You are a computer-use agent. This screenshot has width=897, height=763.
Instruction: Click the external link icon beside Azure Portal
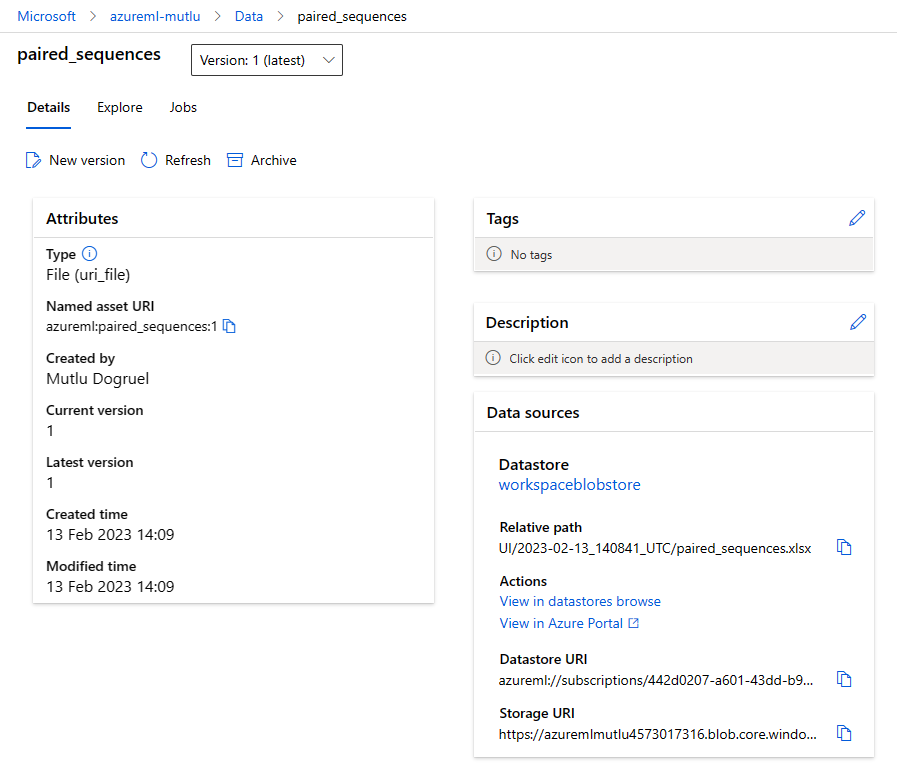click(633, 623)
